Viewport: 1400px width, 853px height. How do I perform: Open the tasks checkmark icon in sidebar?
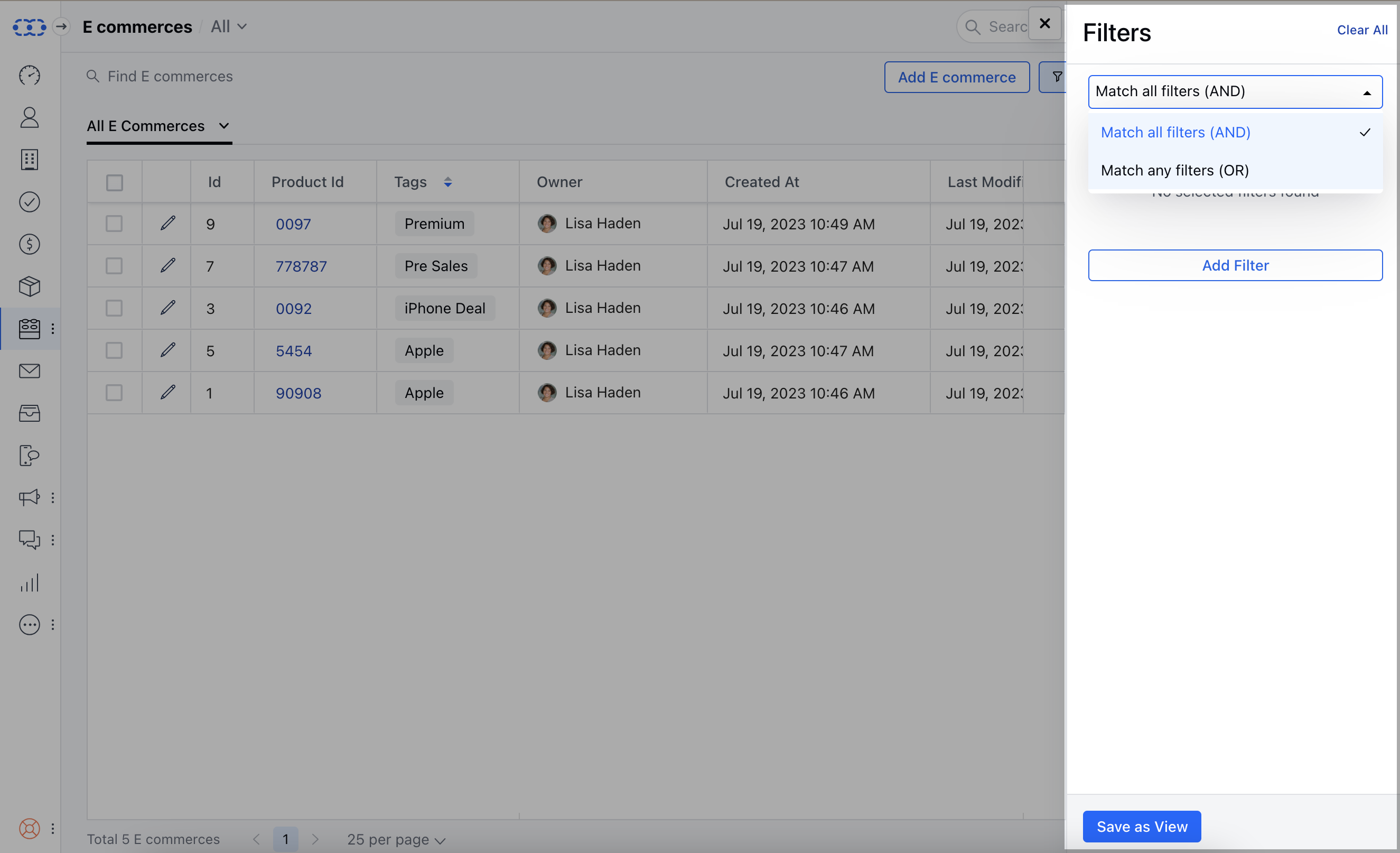pos(30,202)
